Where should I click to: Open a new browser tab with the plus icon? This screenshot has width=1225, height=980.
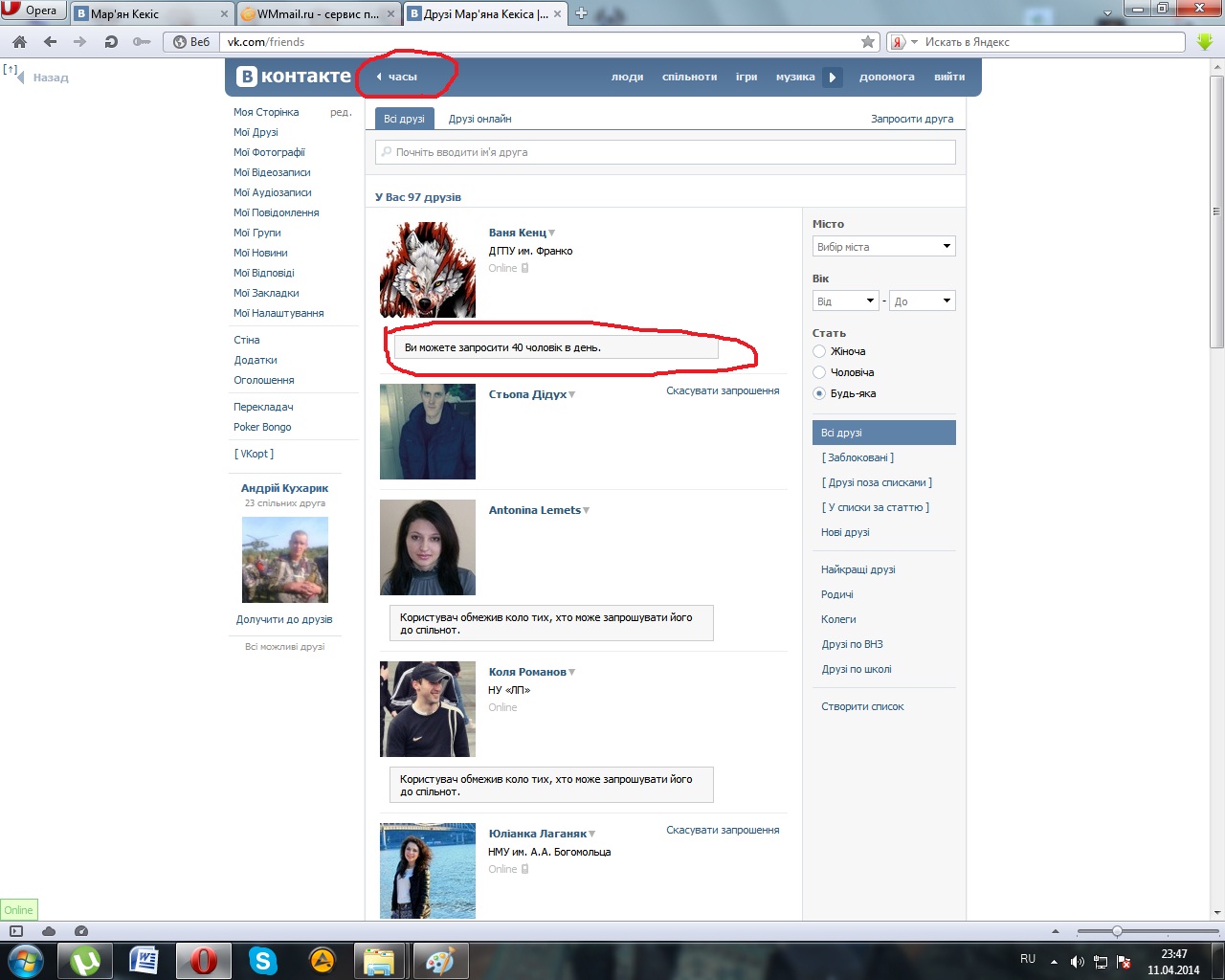click(x=581, y=13)
